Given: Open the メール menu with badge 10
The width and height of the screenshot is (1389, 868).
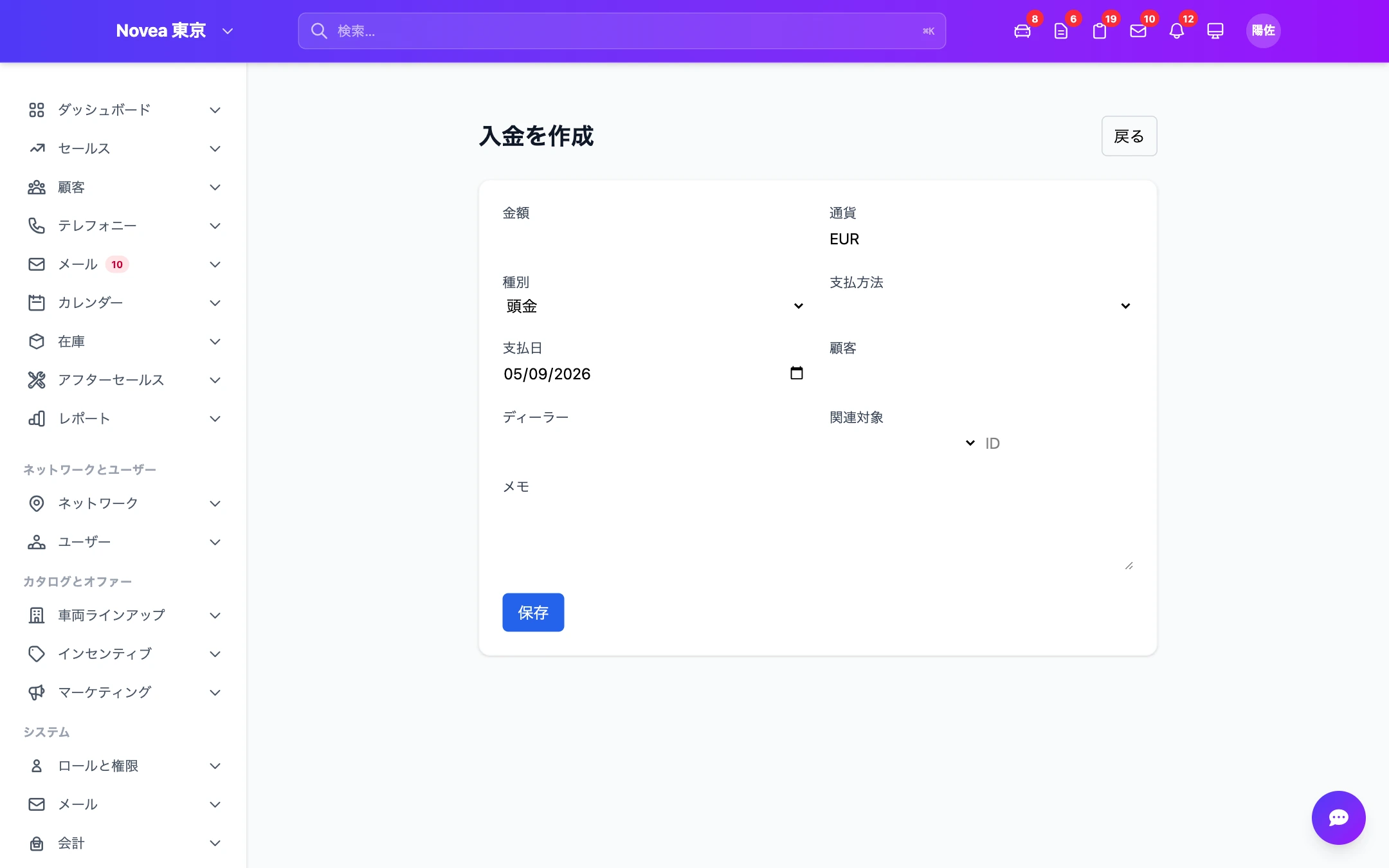Looking at the screenshot, I should point(125,264).
